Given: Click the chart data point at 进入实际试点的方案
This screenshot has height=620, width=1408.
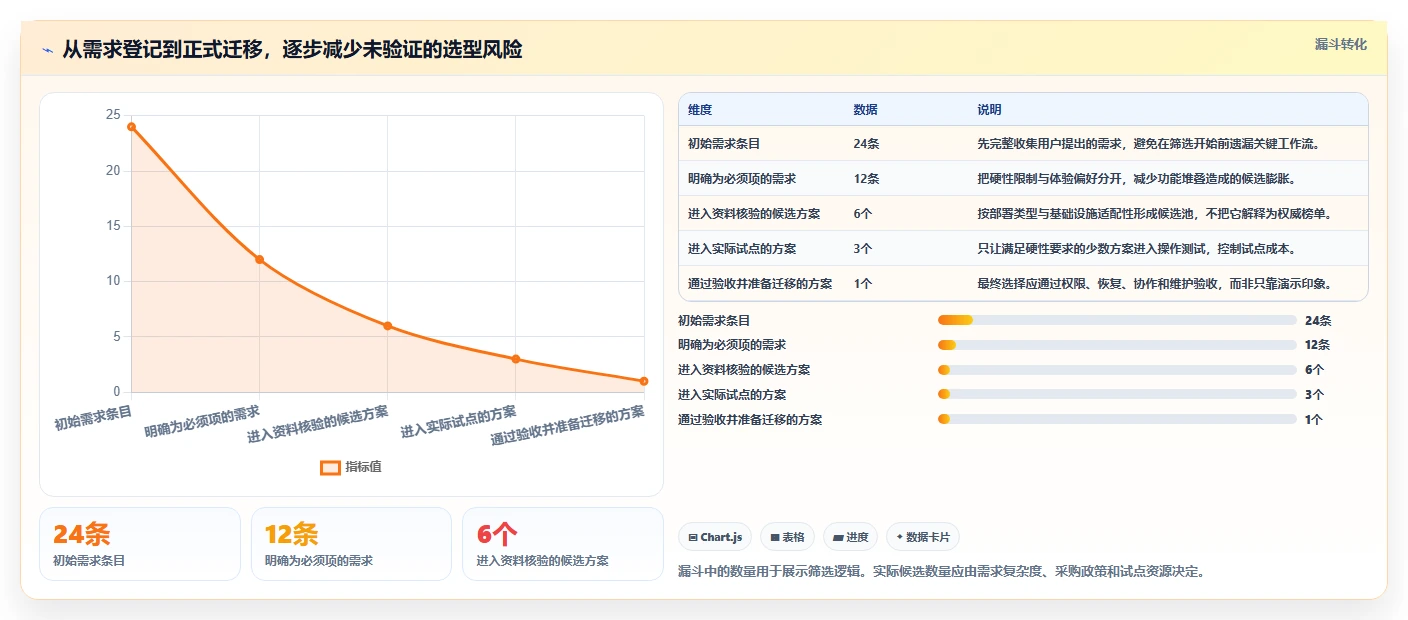Looking at the screenshot, I should click(515, 359).
